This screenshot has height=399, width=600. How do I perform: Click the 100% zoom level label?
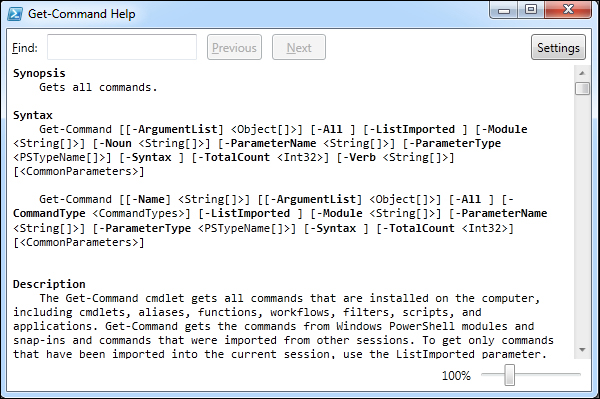[456, 376]
